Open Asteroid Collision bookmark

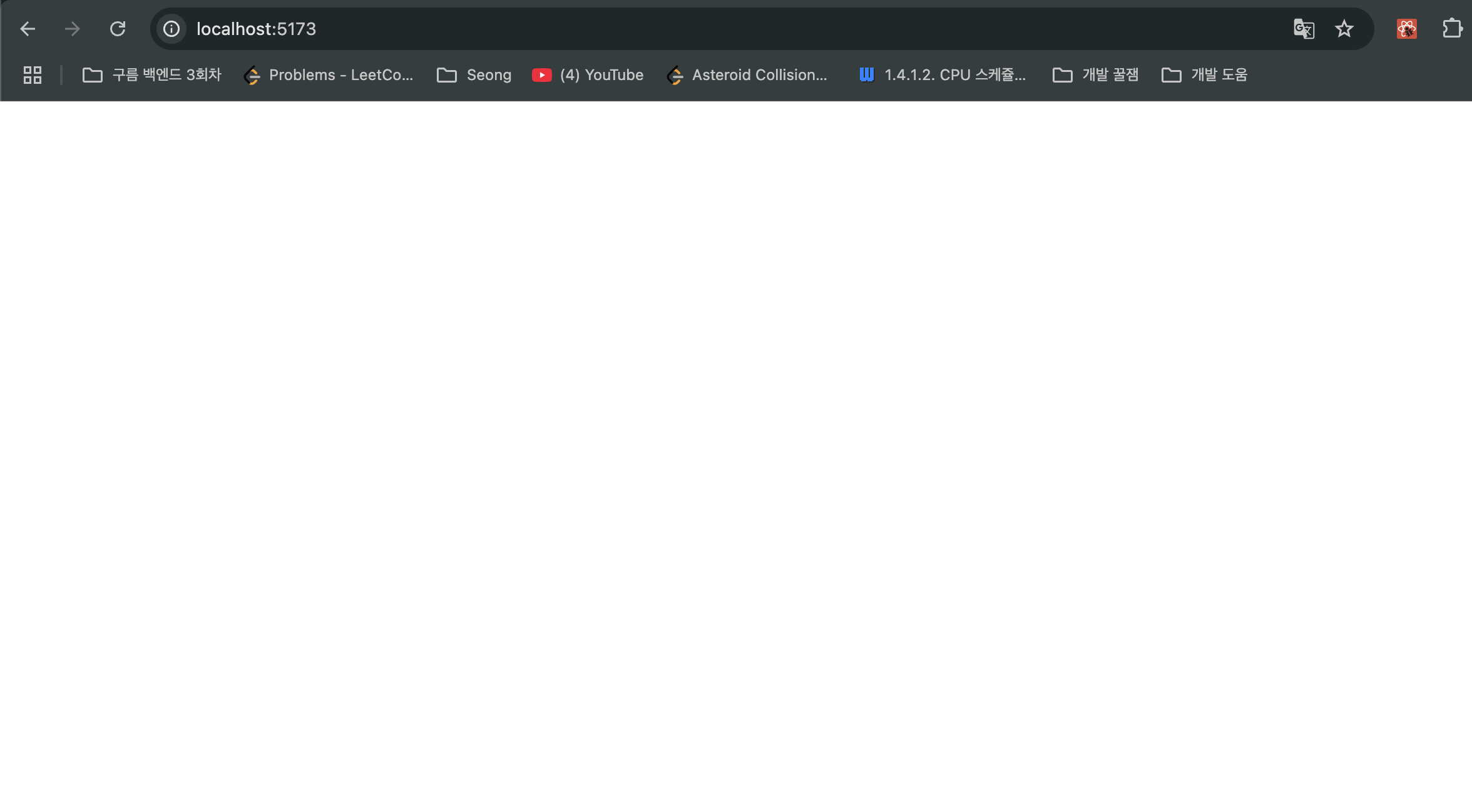(748, 75)
